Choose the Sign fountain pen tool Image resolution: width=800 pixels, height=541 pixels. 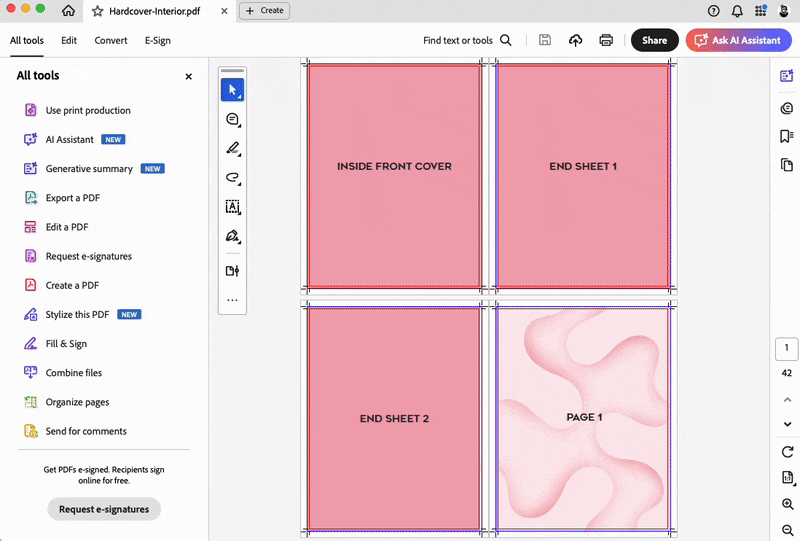point(232,236)
